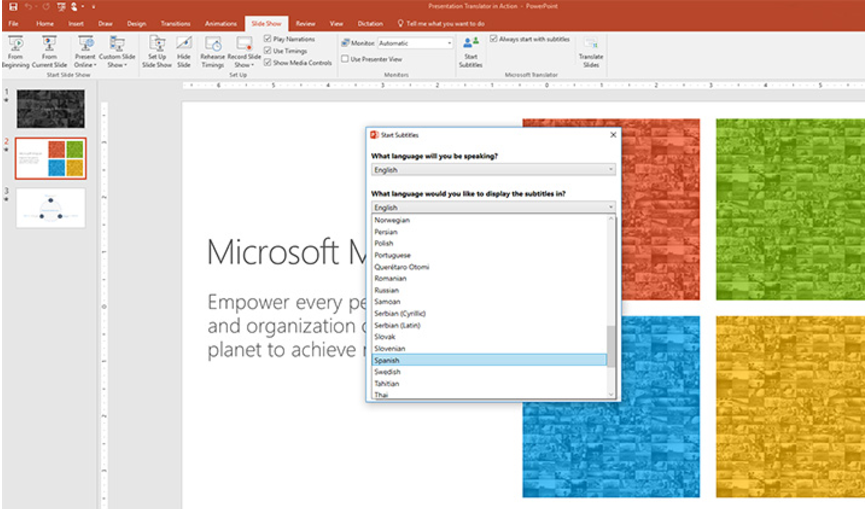Viewport: 865px width, 509px height.
Task: Open Rehearse Timings
Action: point(212,52)
